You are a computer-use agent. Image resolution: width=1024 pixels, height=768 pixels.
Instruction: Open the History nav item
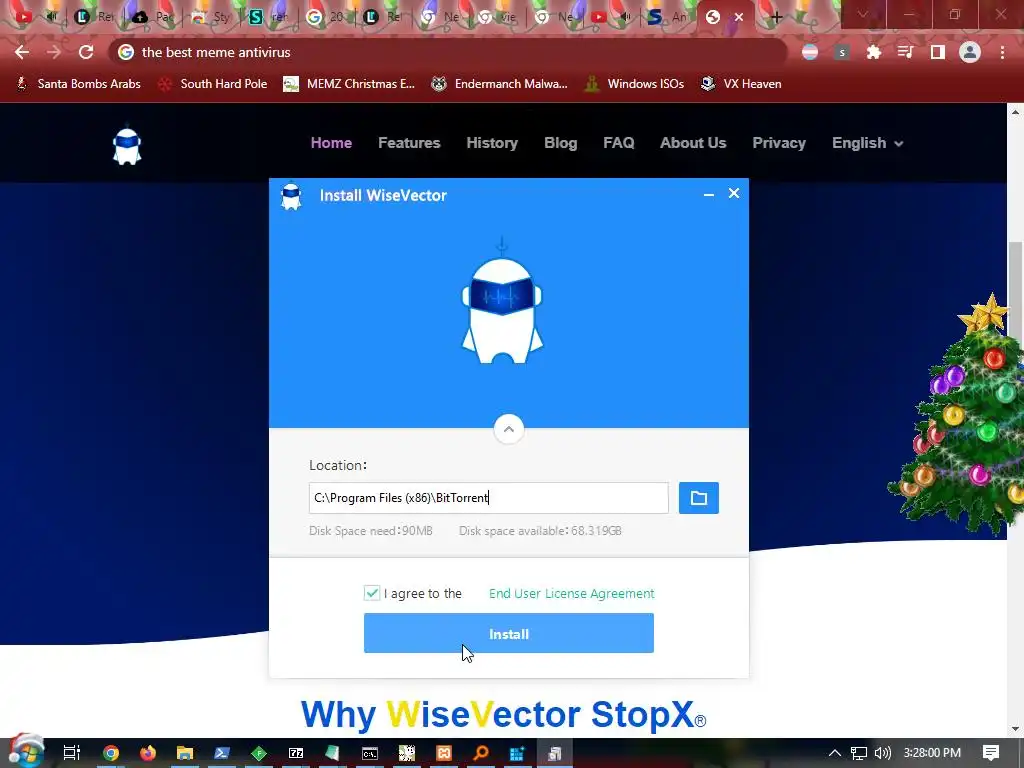tap(492, 142)
